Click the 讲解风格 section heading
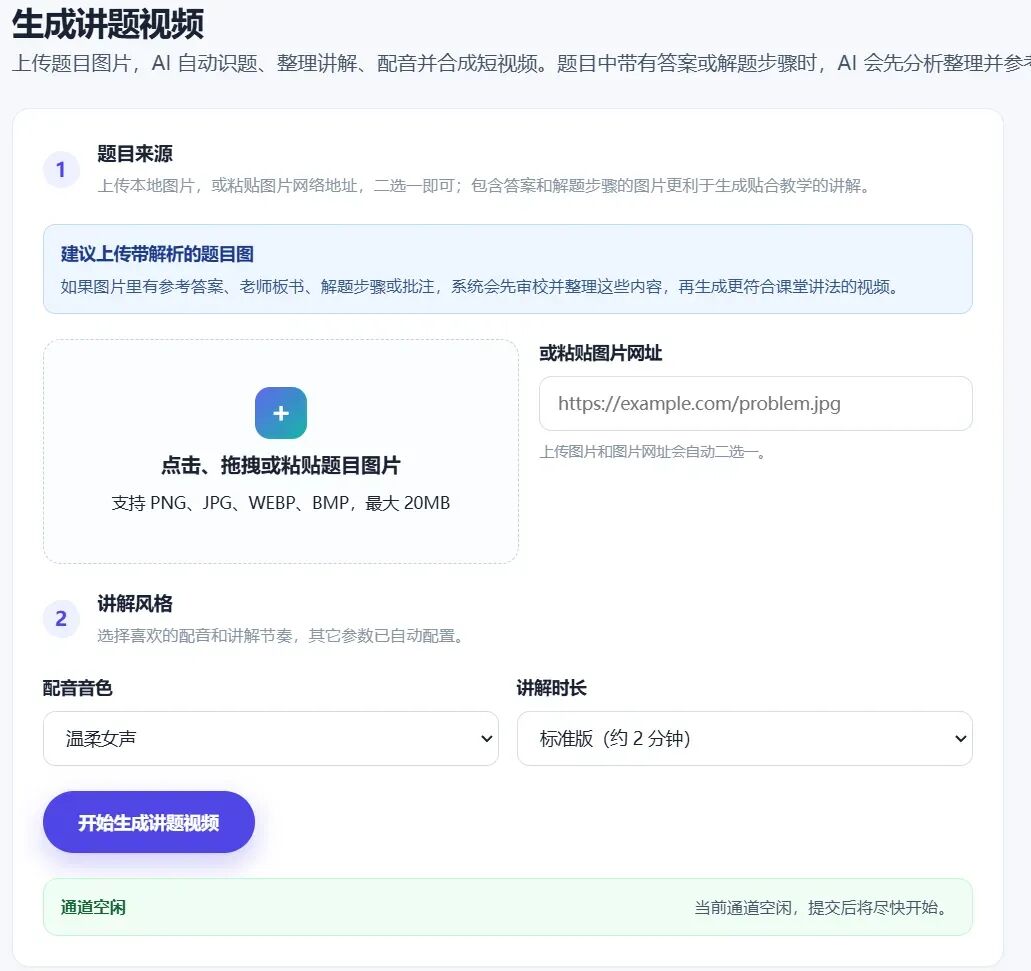The width and height of the screenshot is (1031, 971). point(135,604)
